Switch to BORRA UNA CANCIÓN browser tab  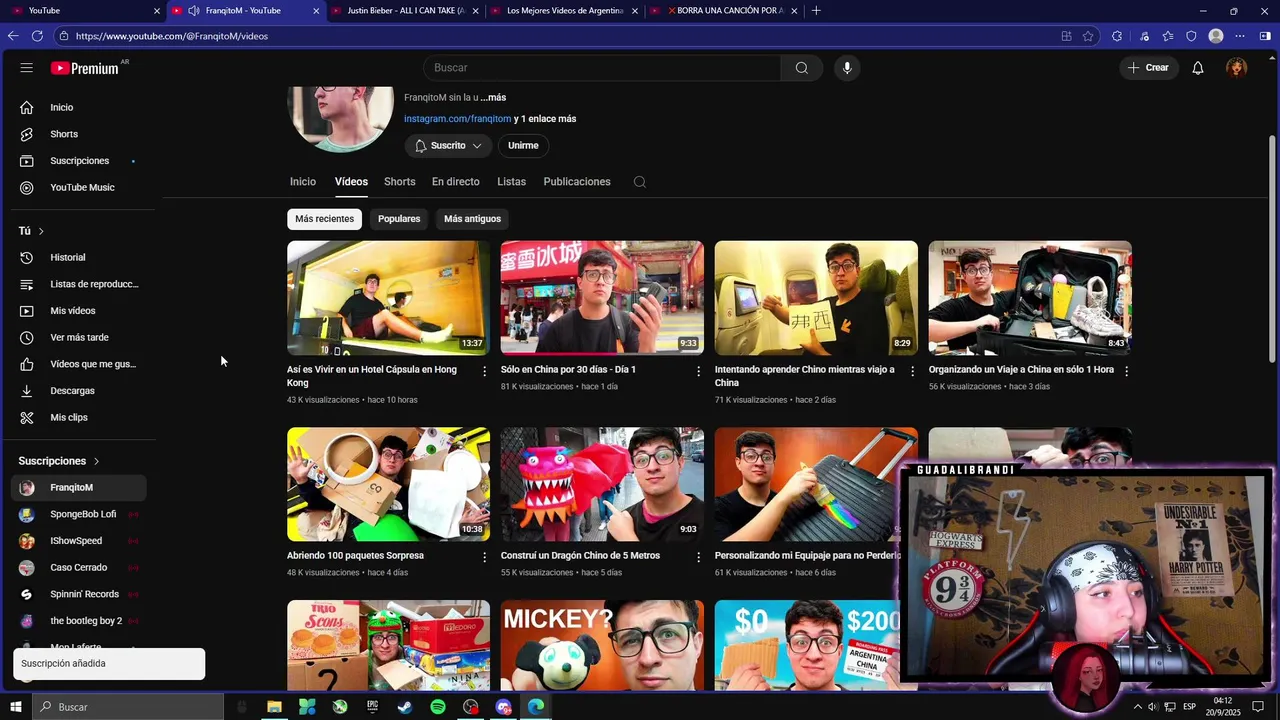726,11
